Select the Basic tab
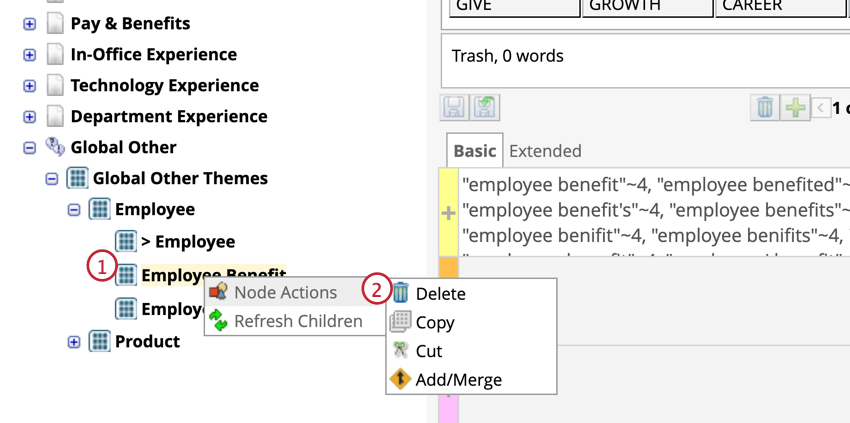850x423 pixels. (x=474, y=151)
